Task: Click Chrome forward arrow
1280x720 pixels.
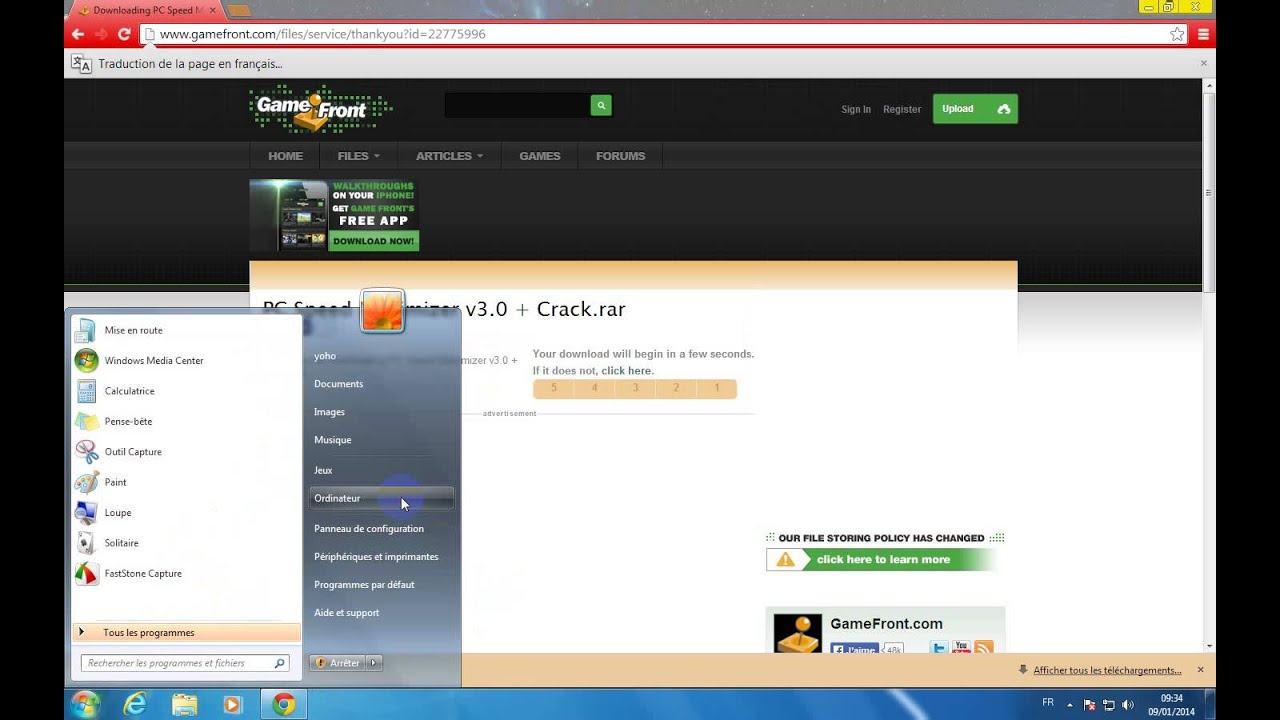Action: tap(101, 34)
